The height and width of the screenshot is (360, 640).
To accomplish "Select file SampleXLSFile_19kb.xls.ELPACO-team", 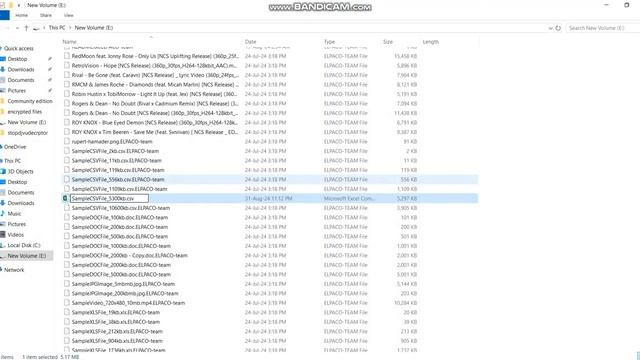I will pyautogui.click(x=116, y=313).
